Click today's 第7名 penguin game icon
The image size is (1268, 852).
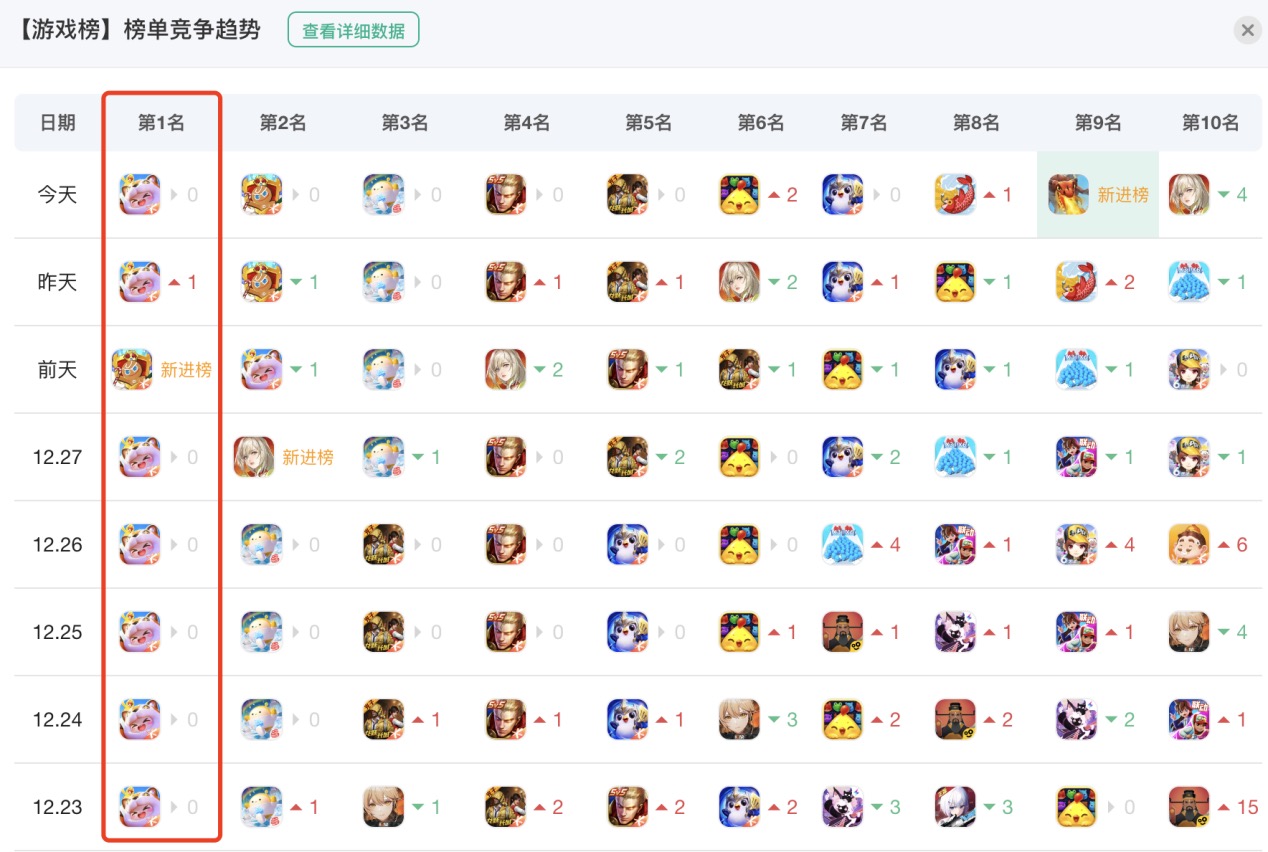(843, 194)
